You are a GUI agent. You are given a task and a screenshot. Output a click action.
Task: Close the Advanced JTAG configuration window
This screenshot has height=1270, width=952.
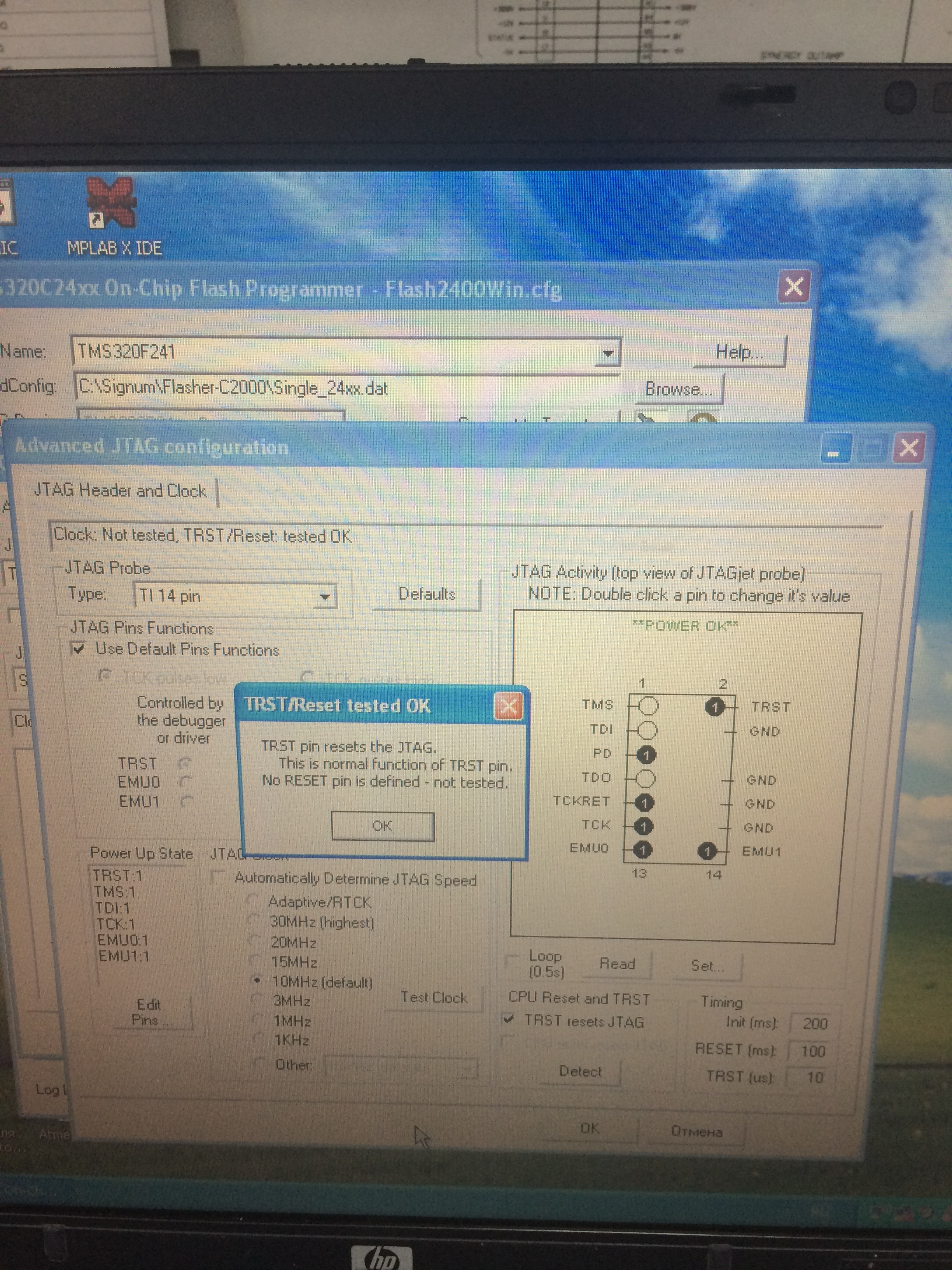[909, 448]
